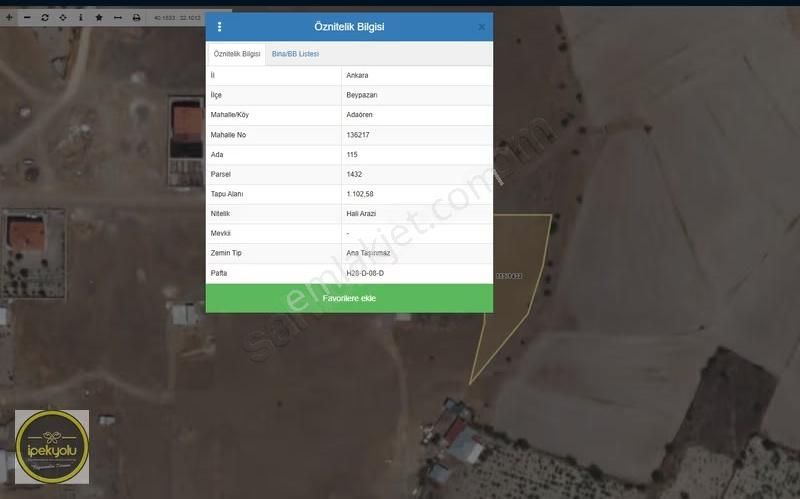Click the 'Tapu Alanı' label cell
This screenshot has width=800, height=499.
pyautogui.click(x=273, y=194)
